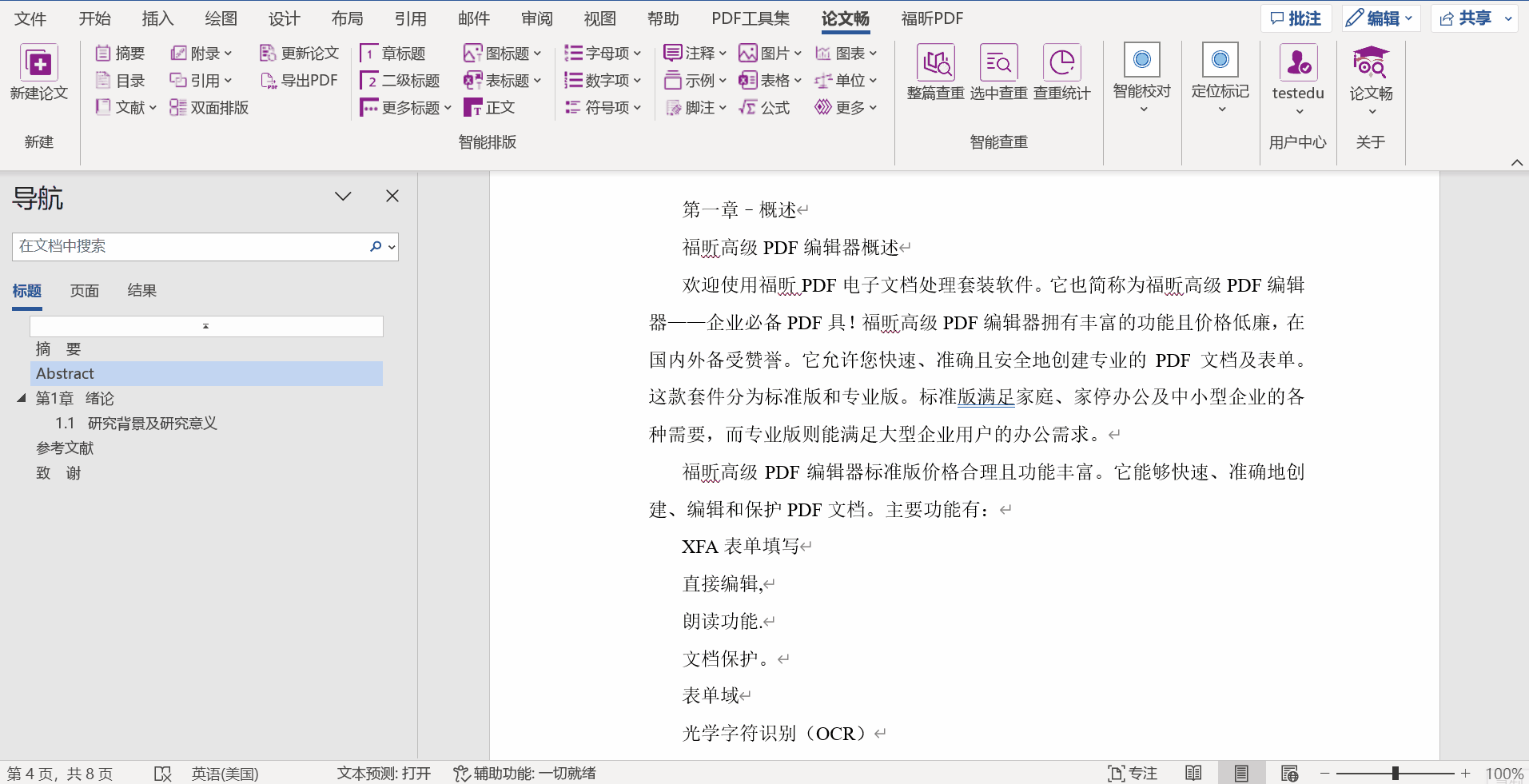Jump to top using navigation bar
1529x784 pixels.
point(206,326)
